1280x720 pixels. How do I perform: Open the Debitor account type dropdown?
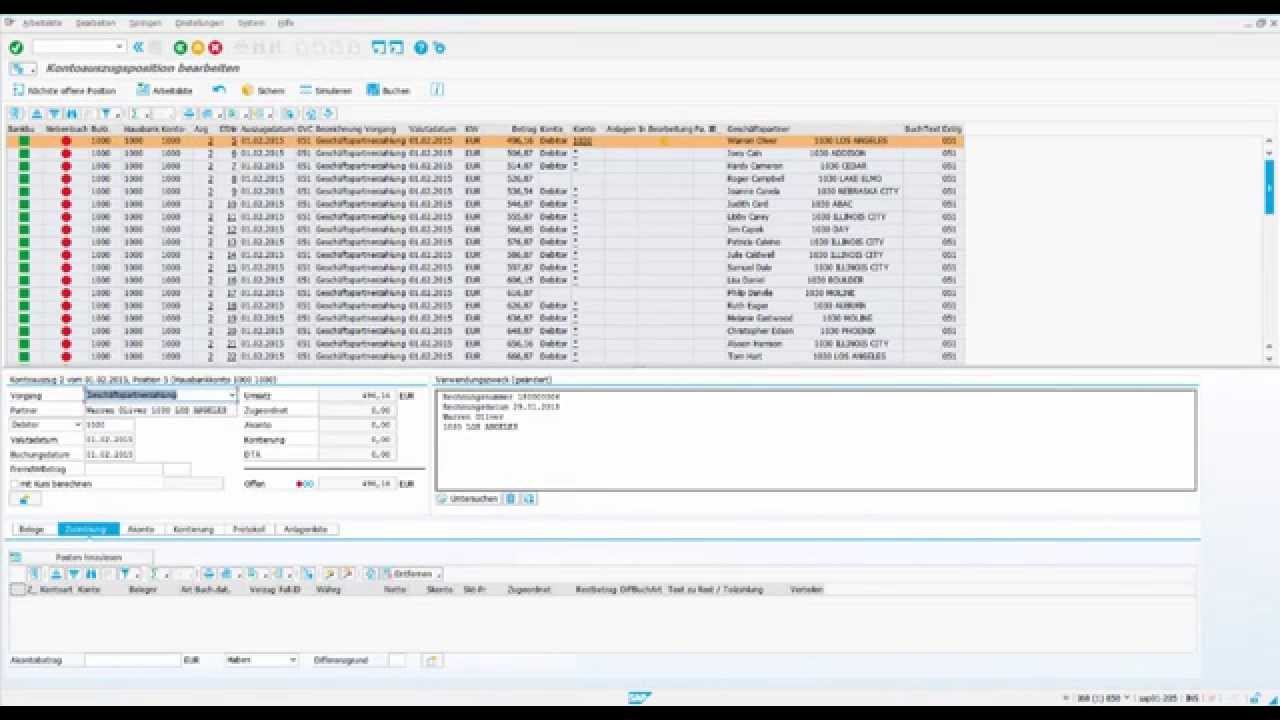tap(77, 425)
